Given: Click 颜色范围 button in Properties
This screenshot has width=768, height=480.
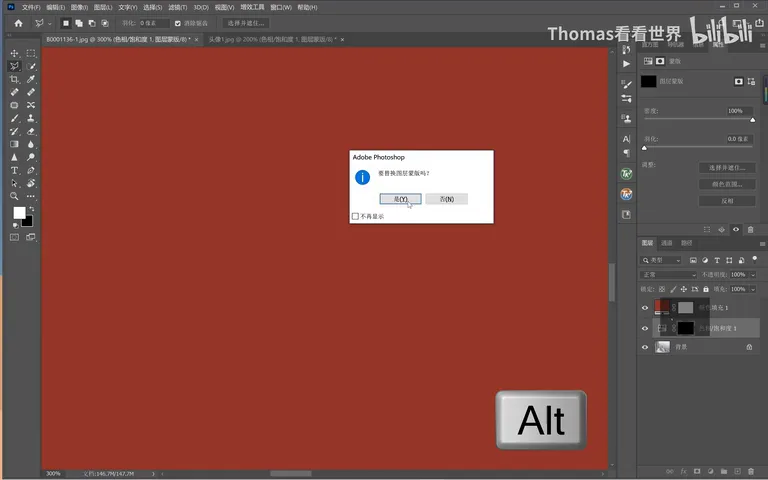Looking at the screenshot, I should point(727,184).
